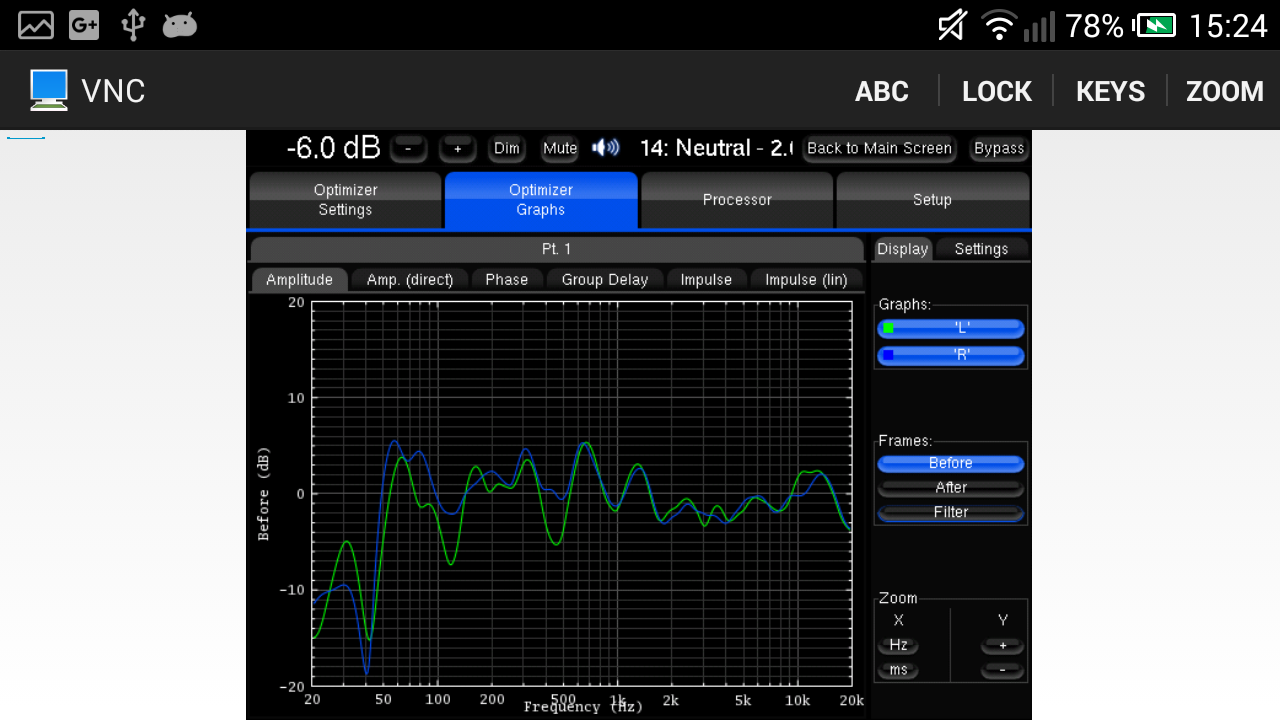Increase Y zoom with plus button
The width and height of the screenshot is (1280, 720).
click(x=1002, y=646)
